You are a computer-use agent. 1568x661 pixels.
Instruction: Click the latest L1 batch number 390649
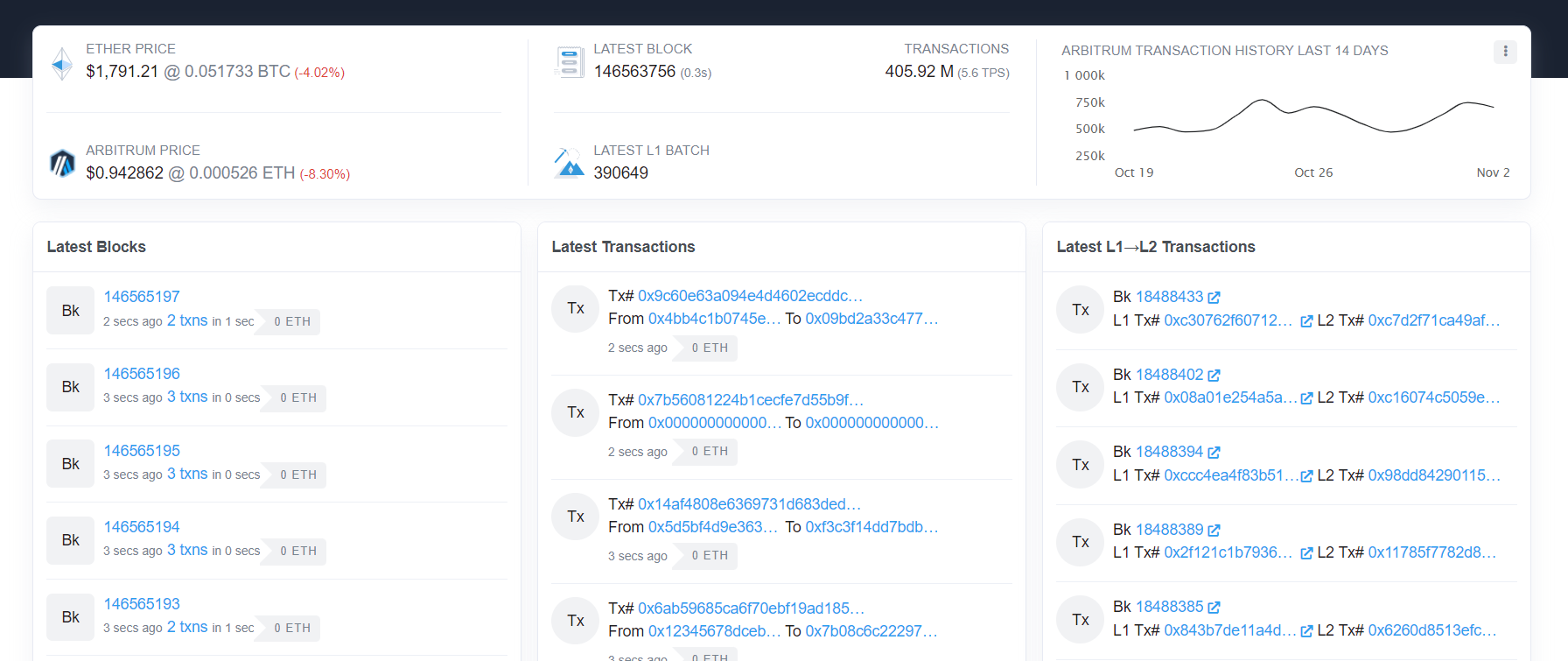coord(621,173)
